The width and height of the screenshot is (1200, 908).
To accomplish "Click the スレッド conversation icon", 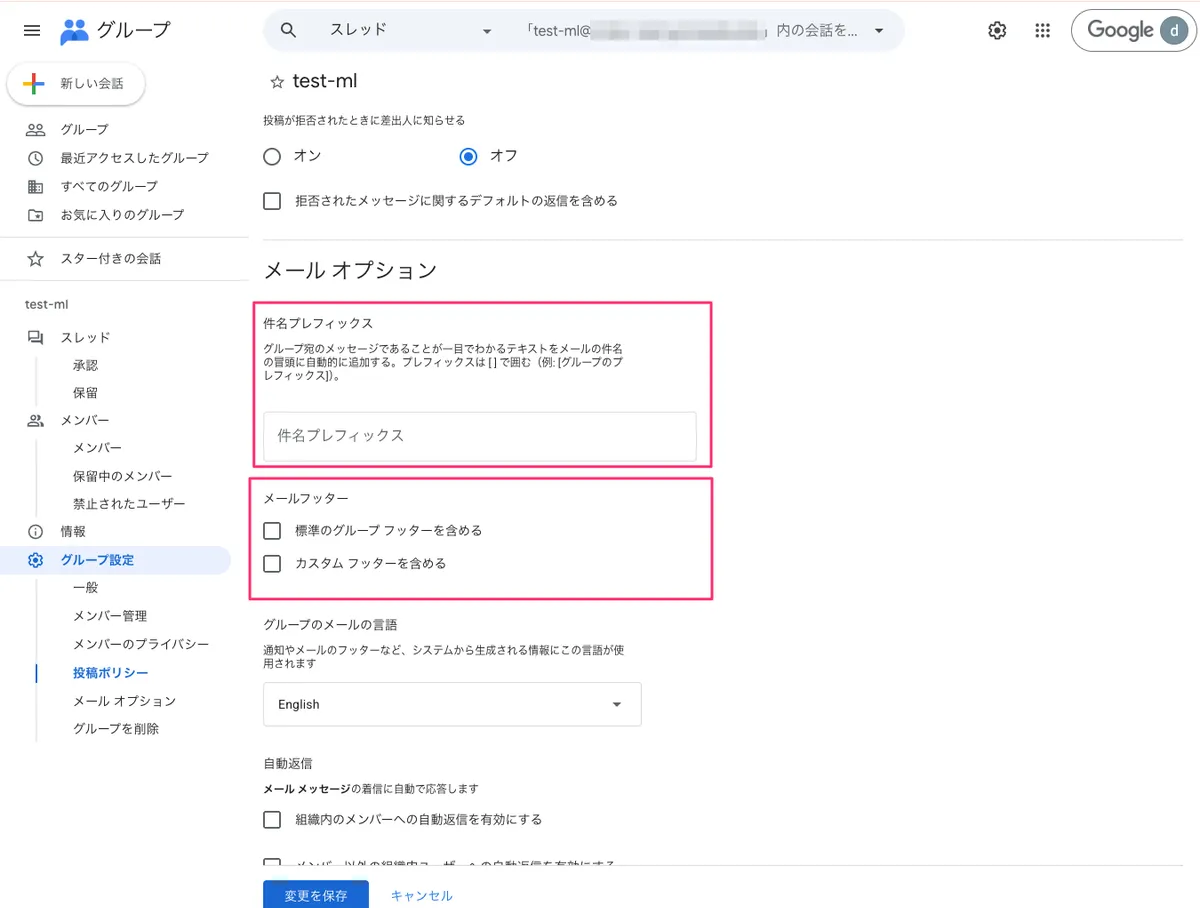I will pyautogui.click(x=35, y=338).
